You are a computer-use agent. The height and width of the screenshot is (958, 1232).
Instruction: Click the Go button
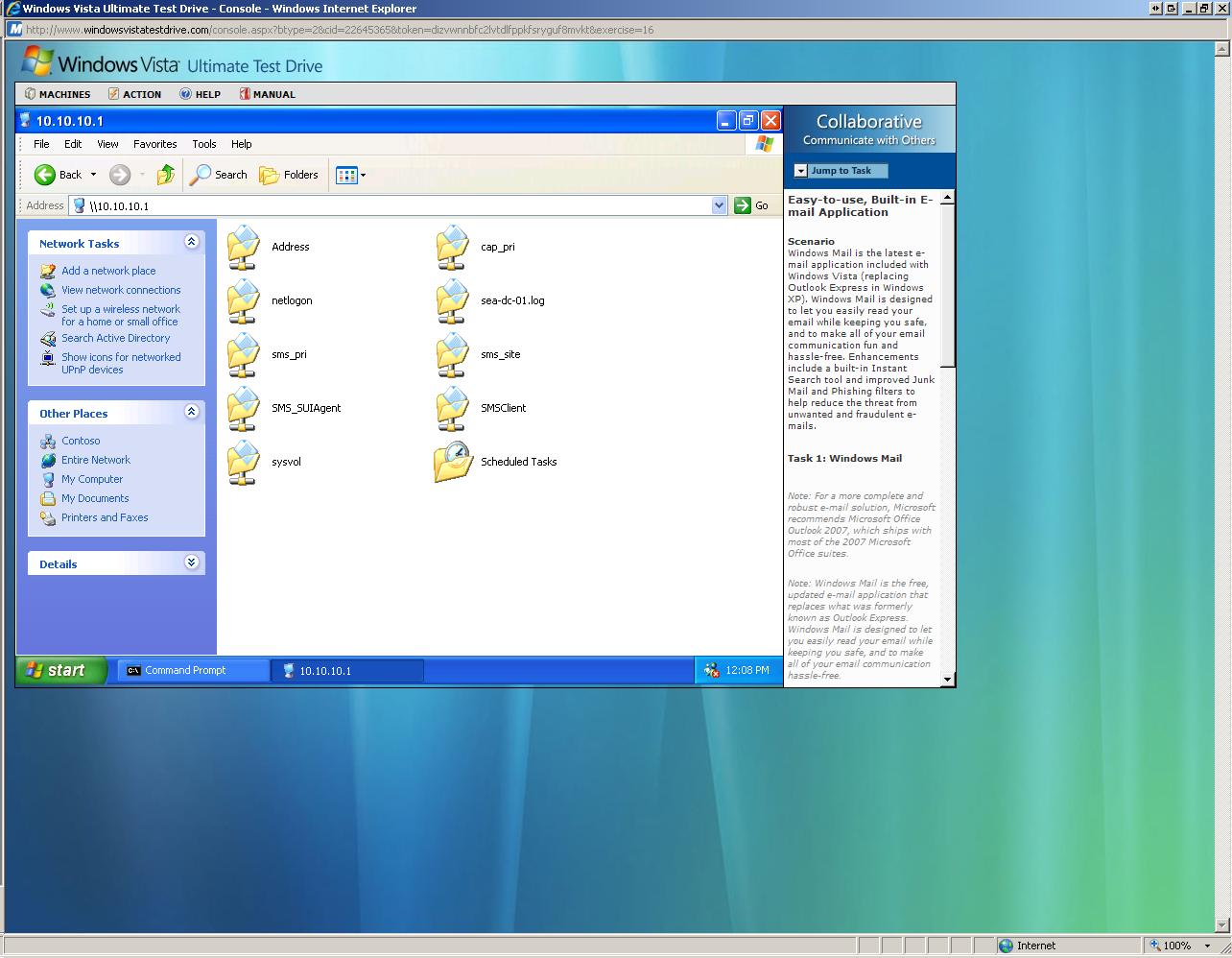[x=752, y=205]
